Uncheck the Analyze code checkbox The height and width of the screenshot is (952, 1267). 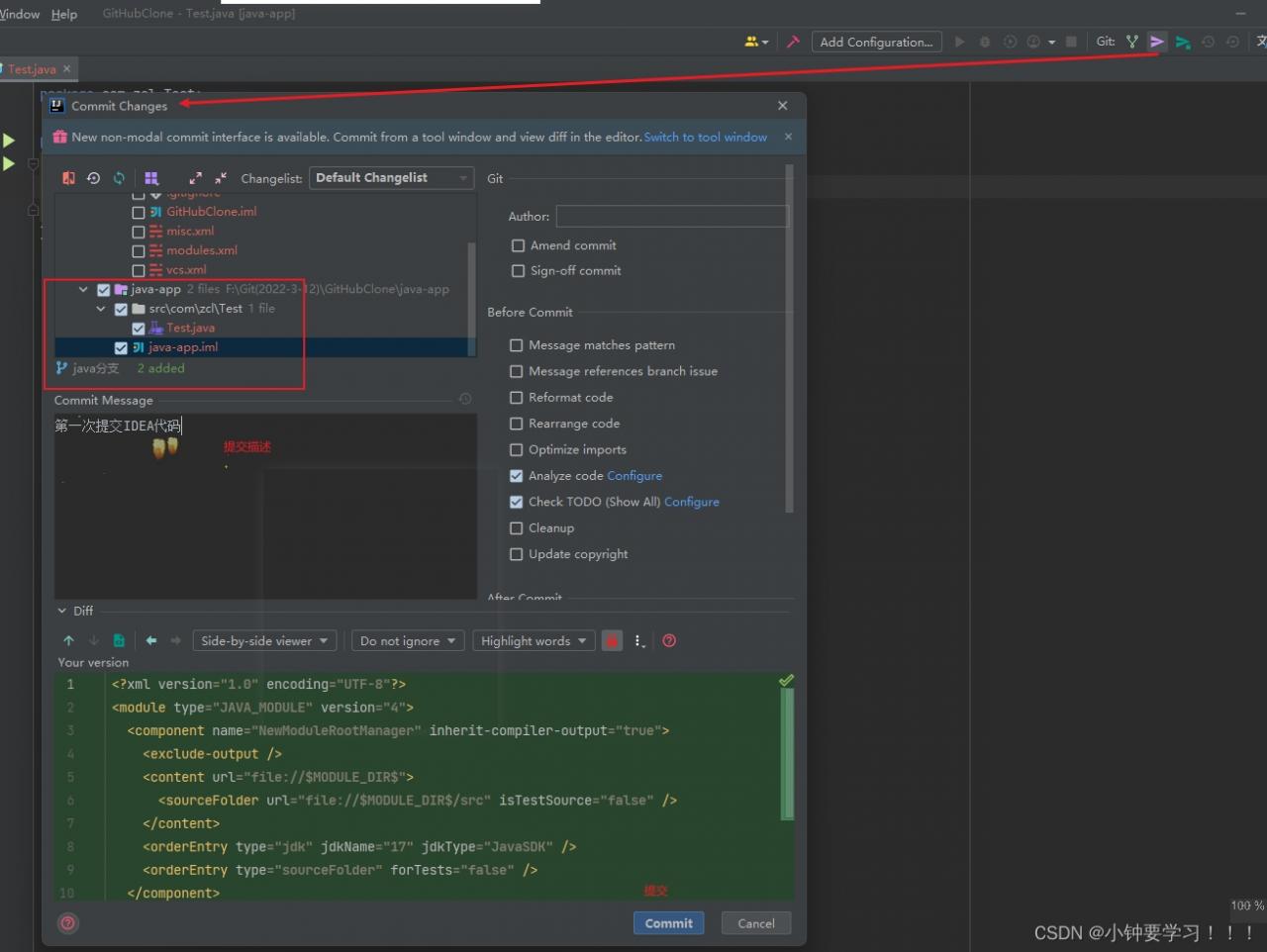tap(516, 476)
